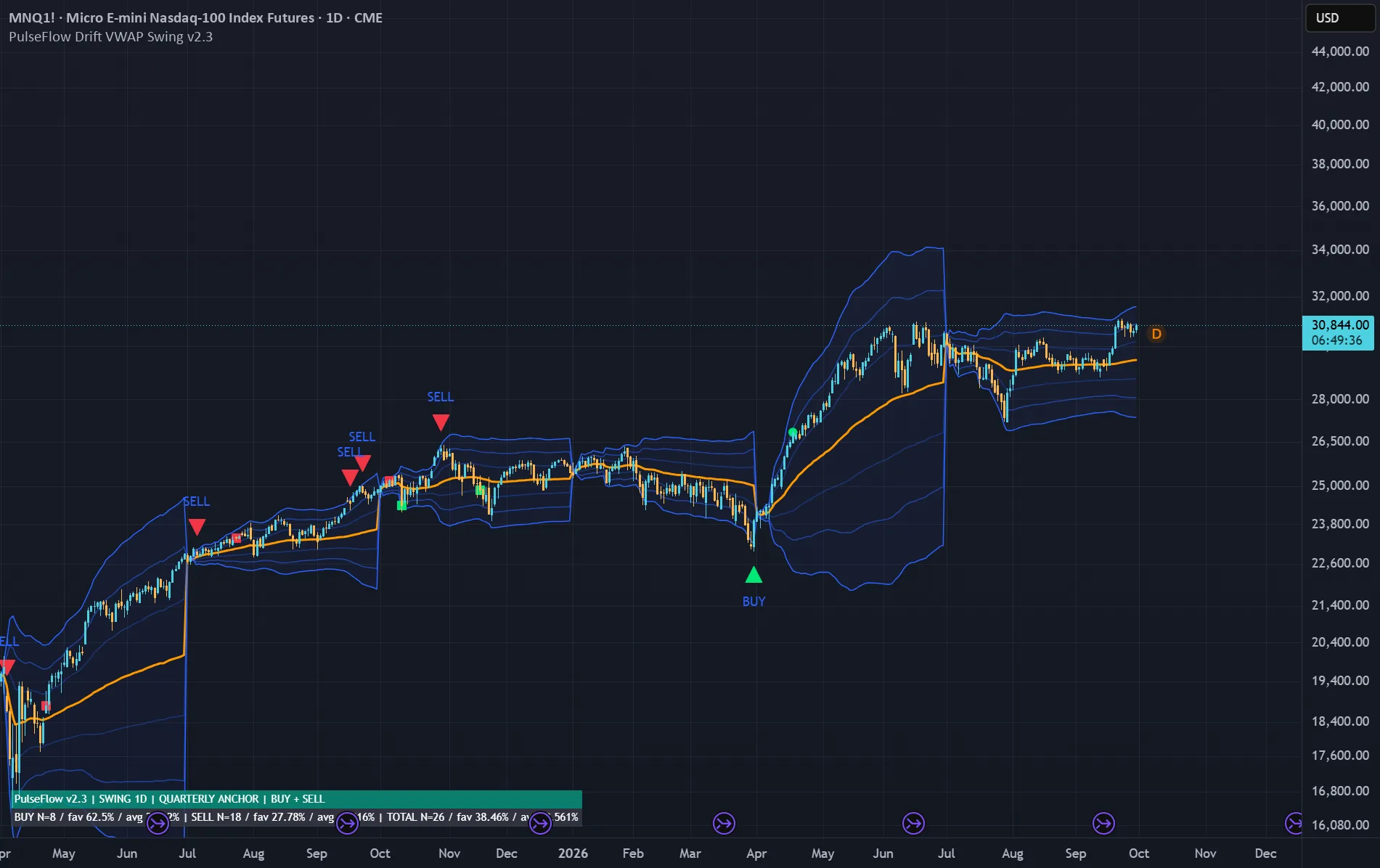This screenshot has height=868, width=1380.
Task: Click the 28,000.00 price axis label
Action: (x=1340, y=399)
